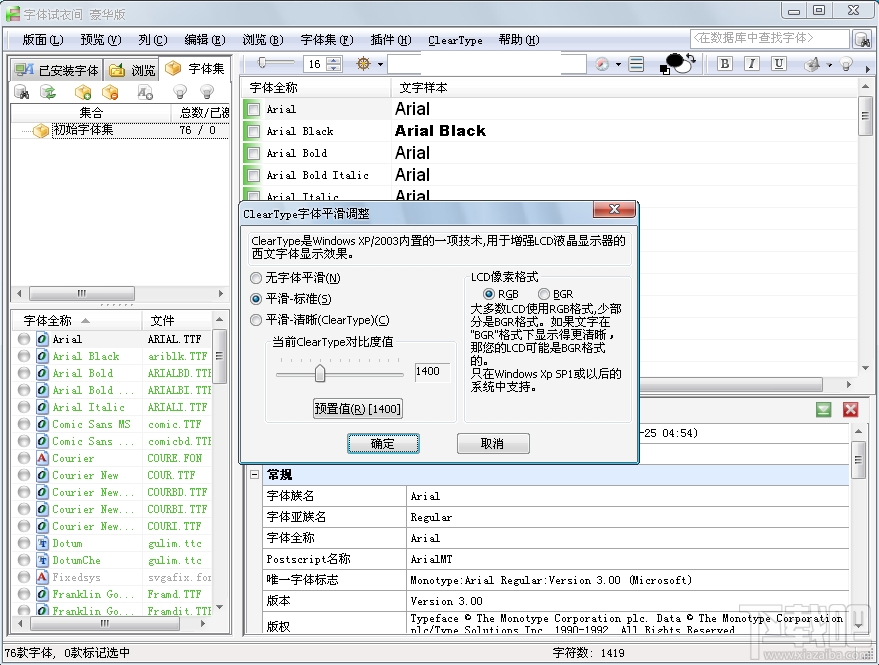
Task: Click the Dotum TrueType collection icon
Action: tap(43, 543)
